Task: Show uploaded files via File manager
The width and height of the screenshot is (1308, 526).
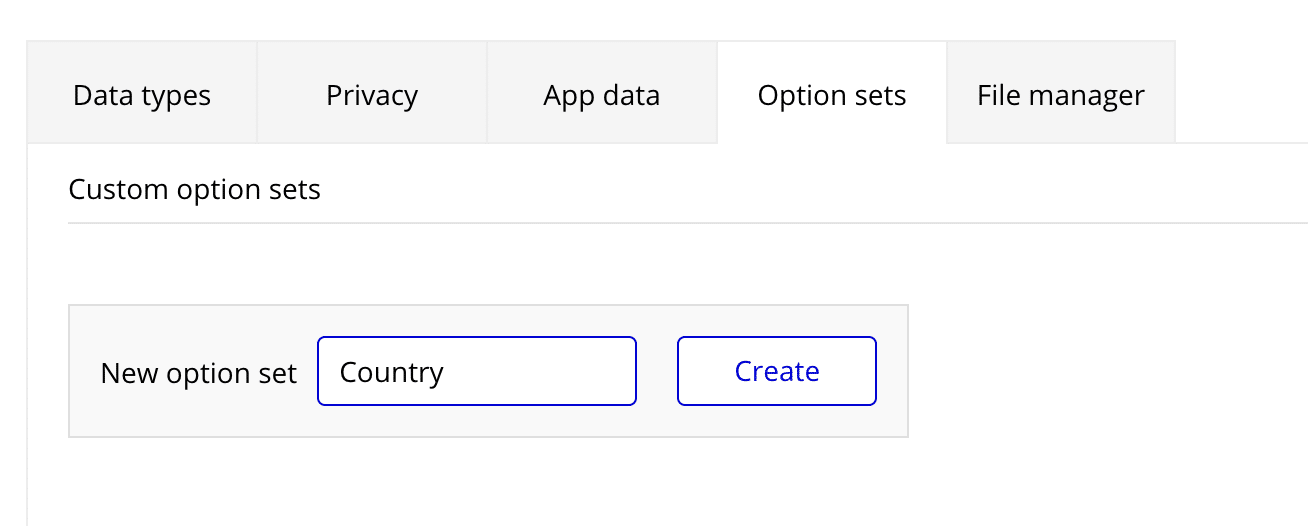Action: tap(1060, 95)
